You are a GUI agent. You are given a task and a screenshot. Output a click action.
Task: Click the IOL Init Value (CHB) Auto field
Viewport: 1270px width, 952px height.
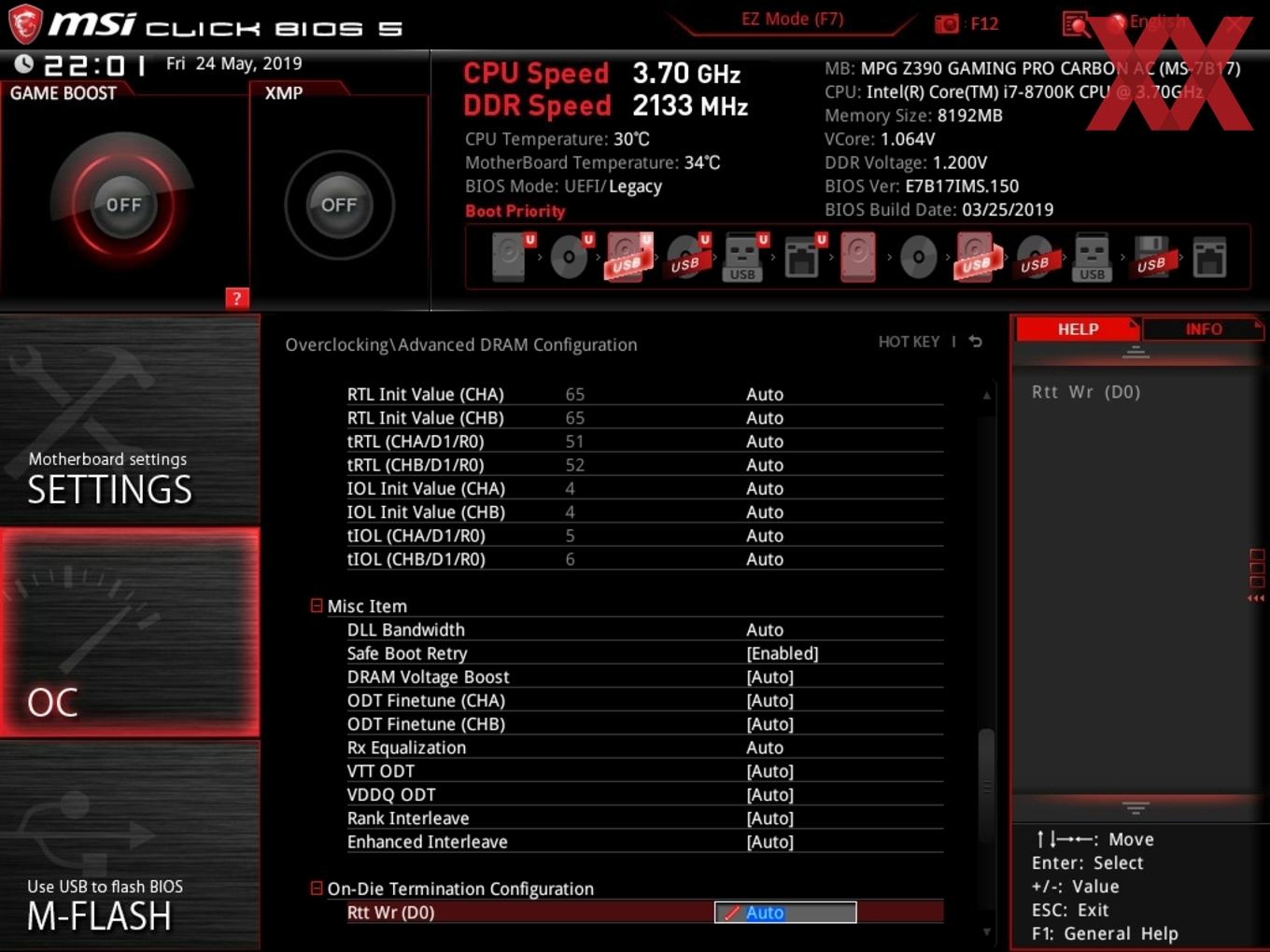765,511
